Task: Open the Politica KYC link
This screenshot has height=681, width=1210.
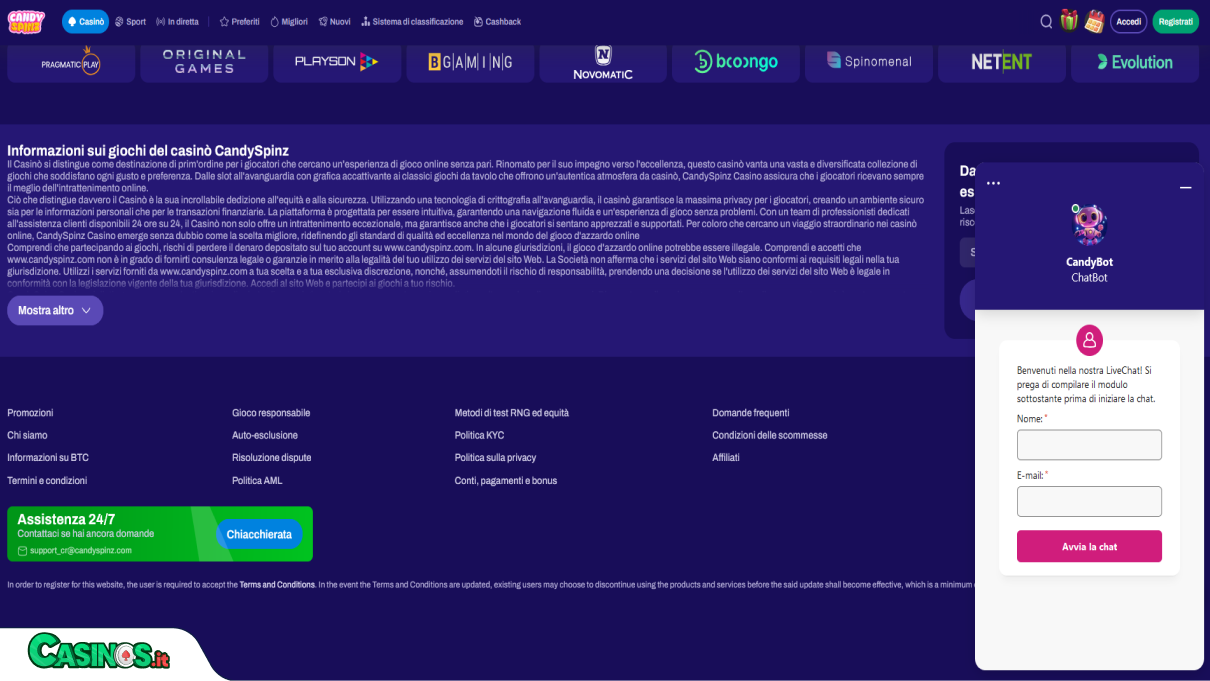Action: click(479, 435)
